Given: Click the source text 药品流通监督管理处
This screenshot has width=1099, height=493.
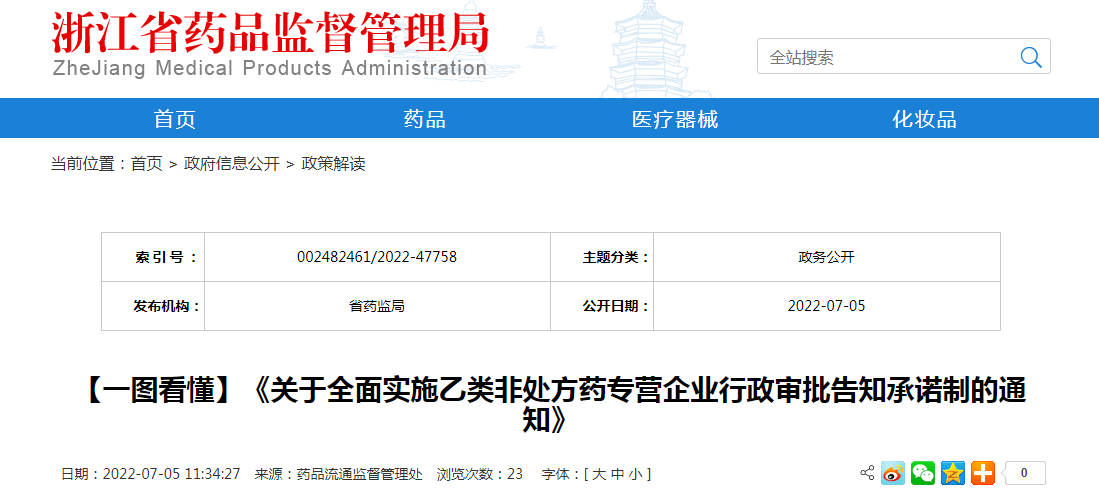Looking at the screenshot, I should 360,475.
